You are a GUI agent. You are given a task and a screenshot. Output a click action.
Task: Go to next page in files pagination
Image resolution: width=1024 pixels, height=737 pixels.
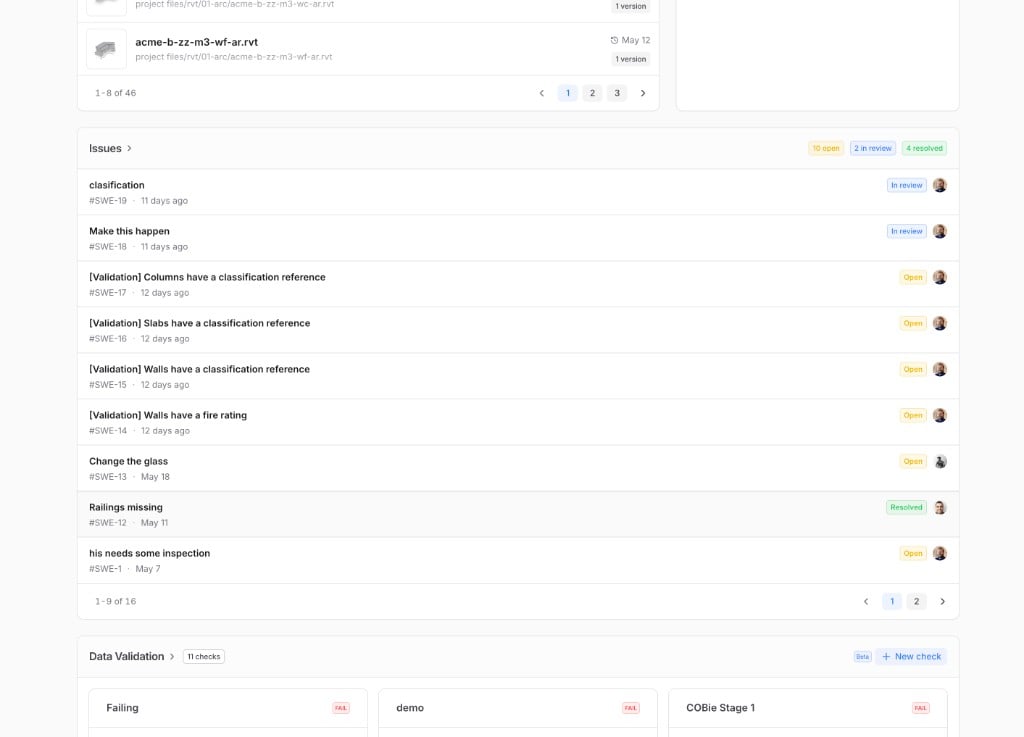(643, 93)
